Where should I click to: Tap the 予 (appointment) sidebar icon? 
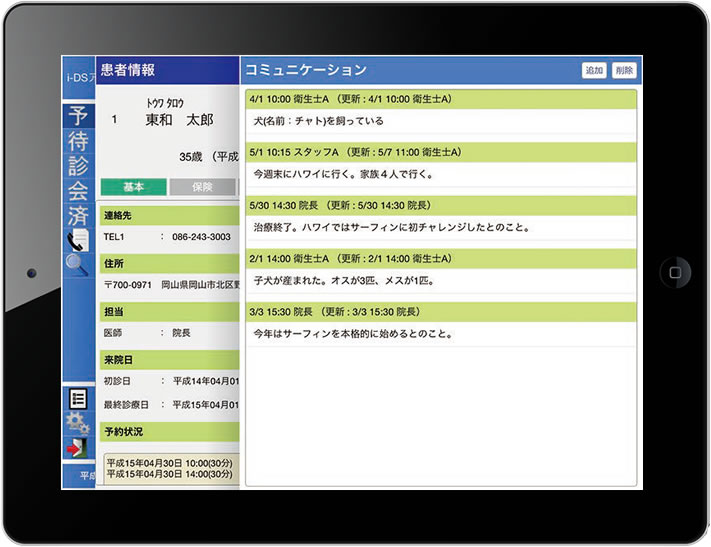point(78,115)
